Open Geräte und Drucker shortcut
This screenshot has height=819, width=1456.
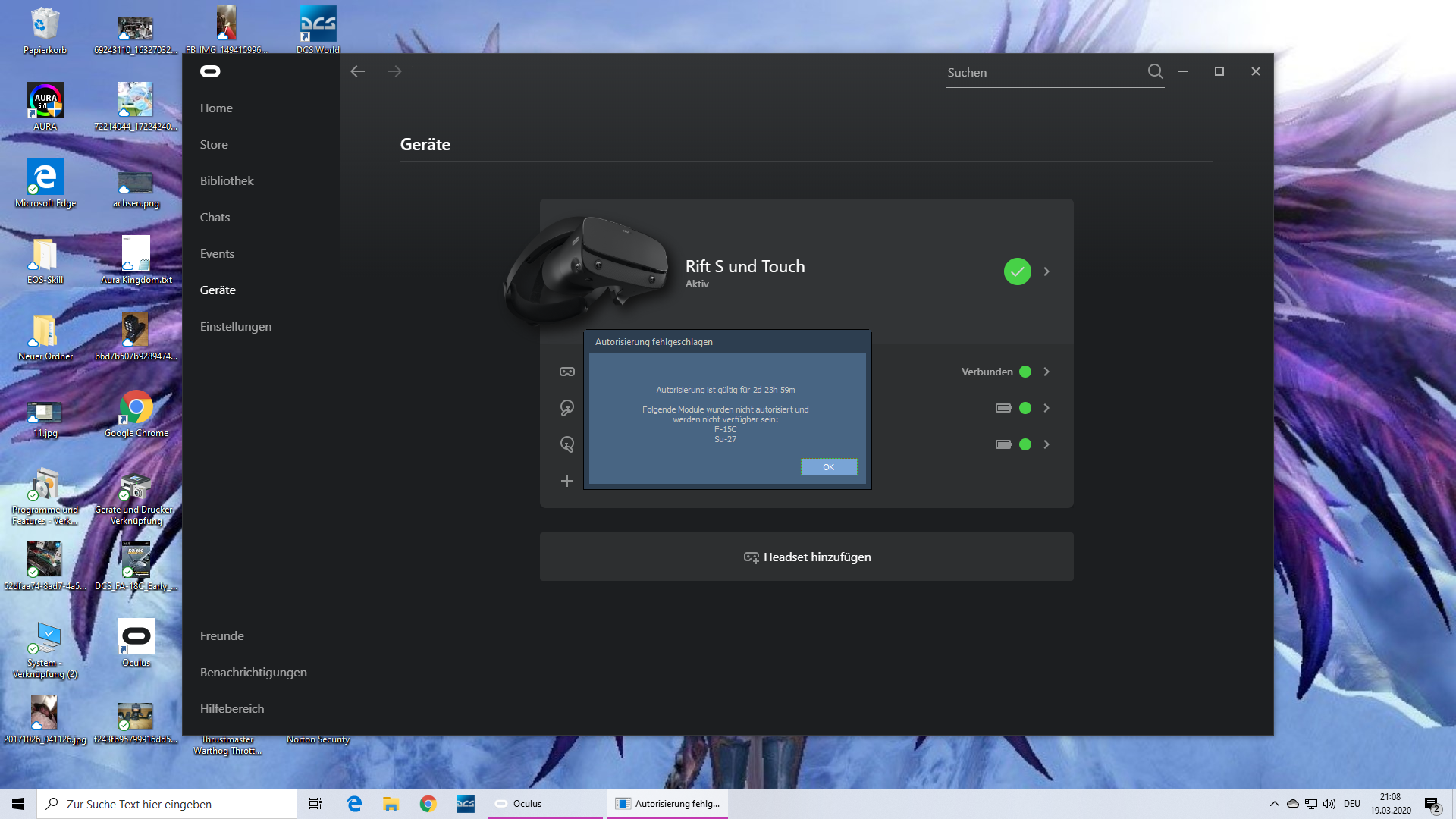pyautogui.click(x=136, y=498)
